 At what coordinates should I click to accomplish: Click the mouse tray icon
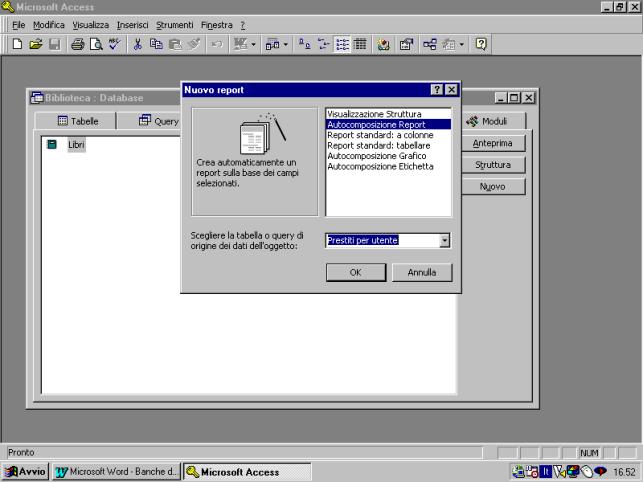[x=587, y=472]
